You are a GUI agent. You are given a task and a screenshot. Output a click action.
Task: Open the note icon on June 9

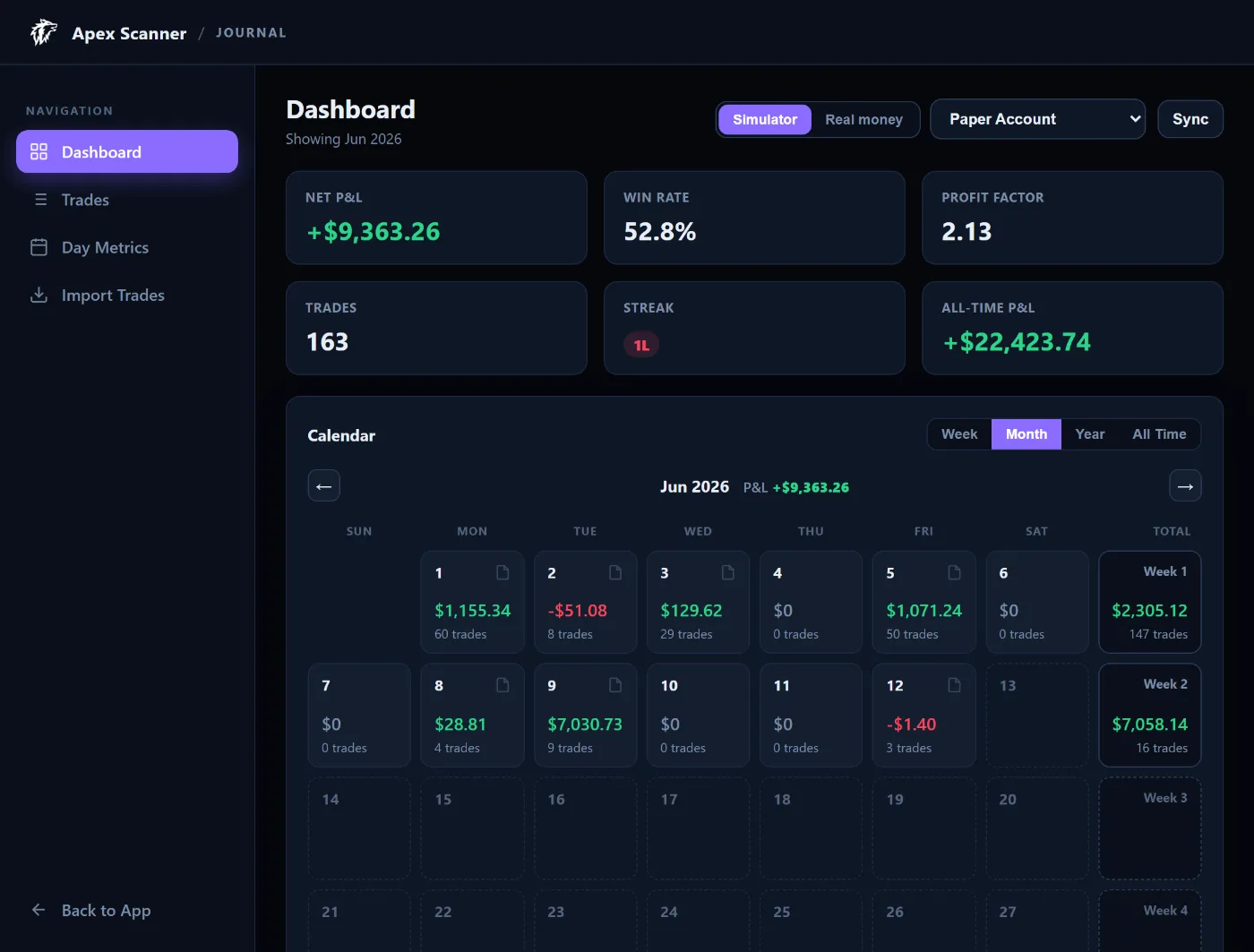pyautogui.click(x=615, y=685)
